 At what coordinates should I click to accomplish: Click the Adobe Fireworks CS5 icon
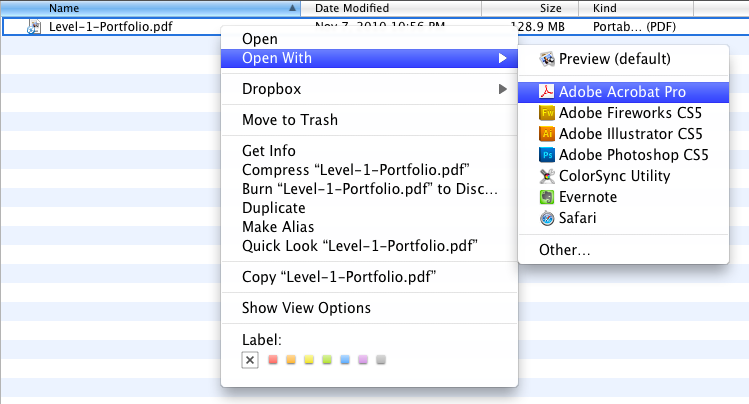547,113
